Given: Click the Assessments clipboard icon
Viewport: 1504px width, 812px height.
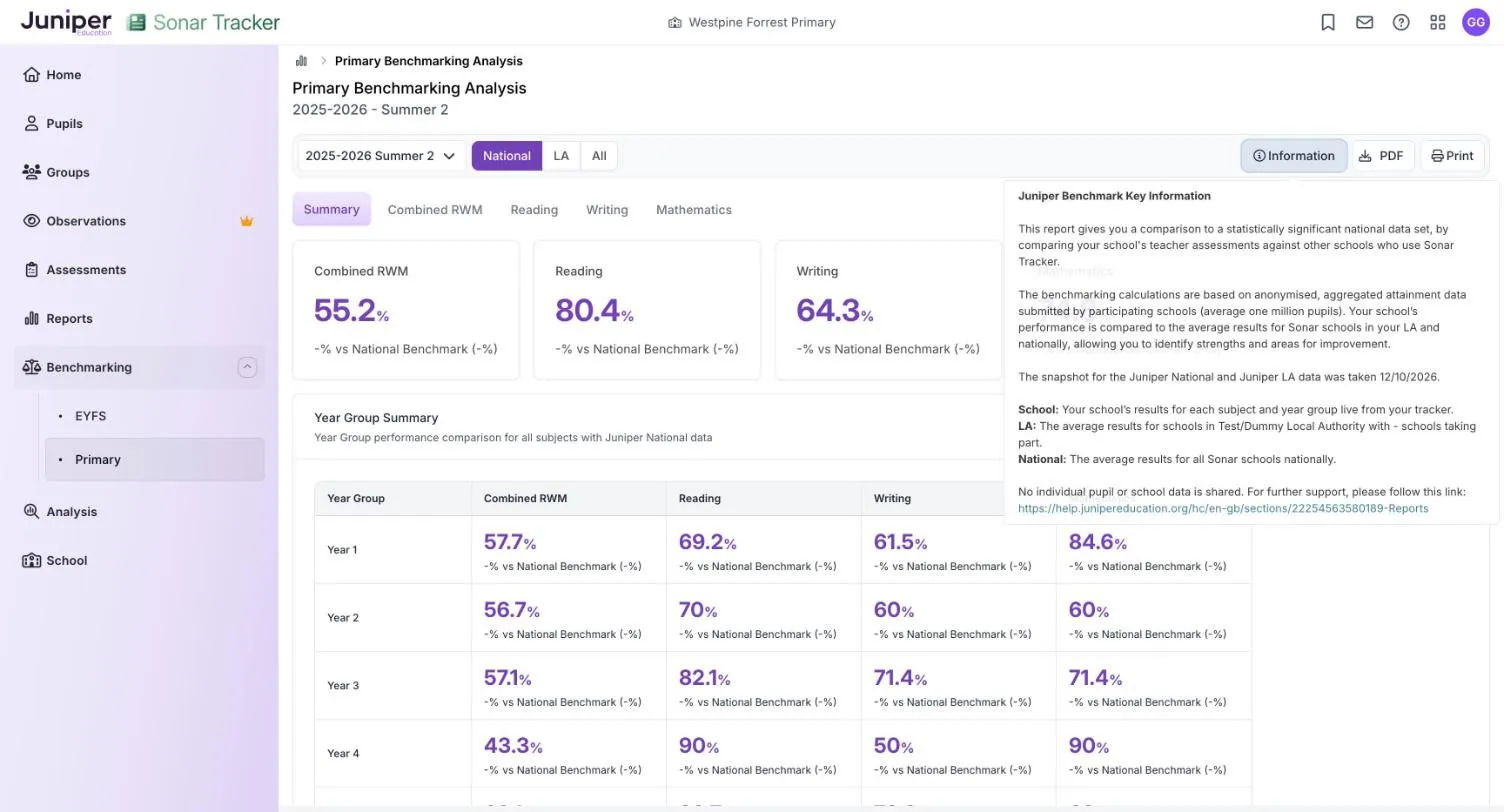Looking at the screenshot, I should click(31, 270).
